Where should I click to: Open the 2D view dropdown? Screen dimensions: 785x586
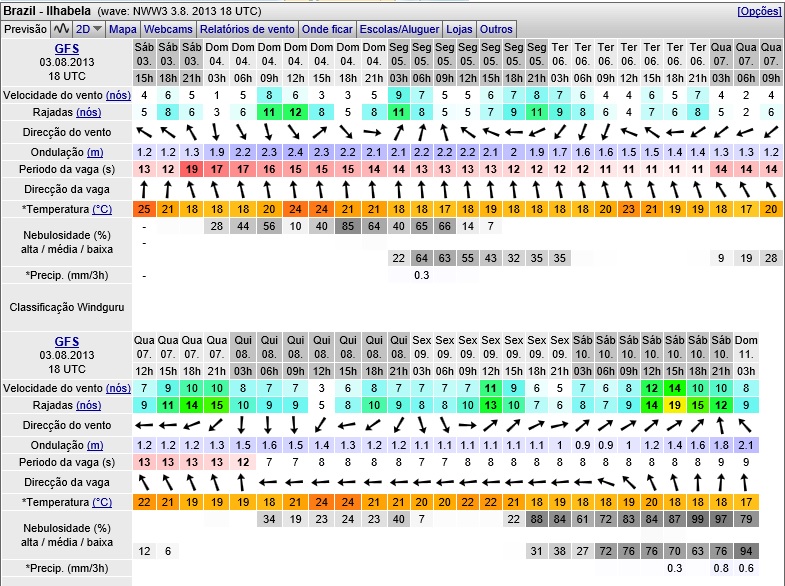[x=89, y=29]
